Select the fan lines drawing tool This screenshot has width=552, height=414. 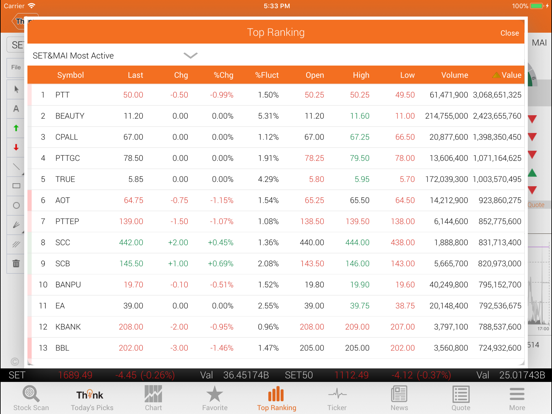point(16,225)
